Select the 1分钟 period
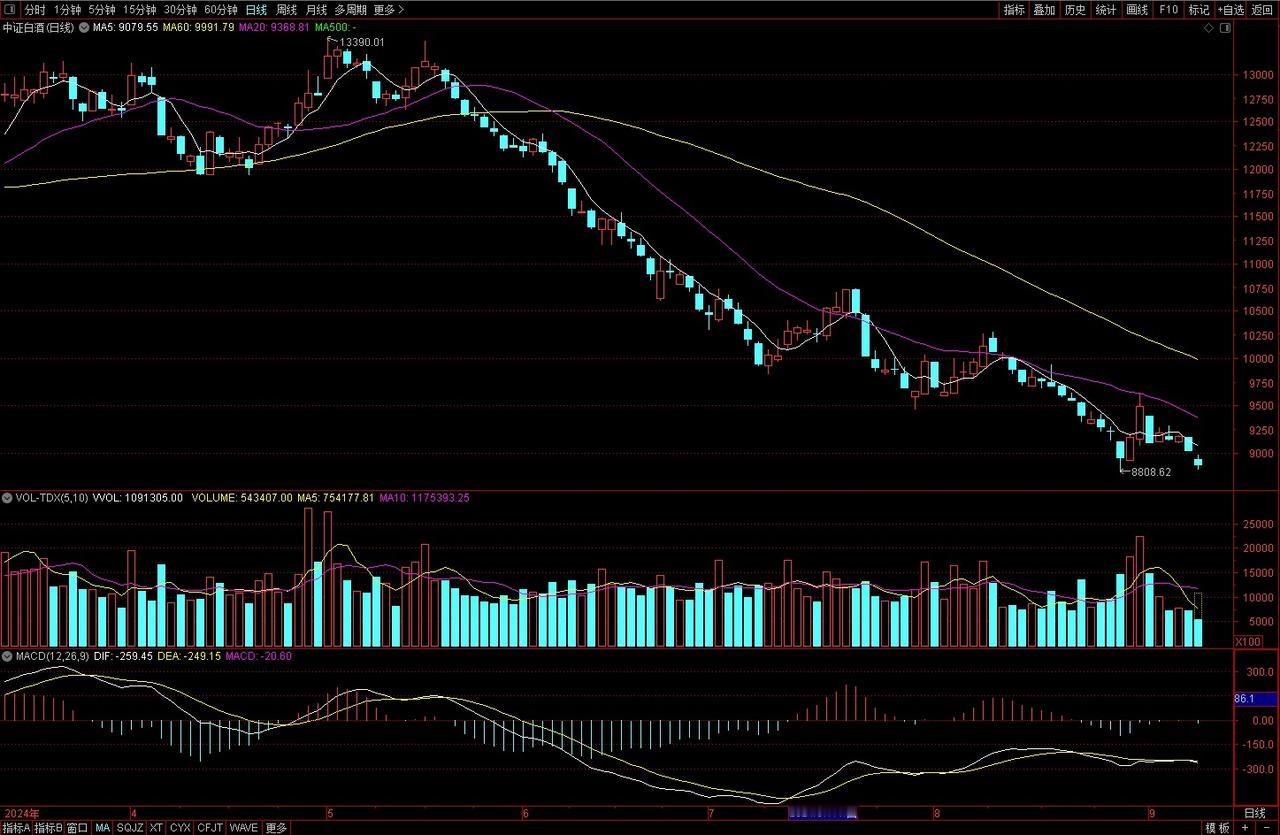 (x=68, y=9)
